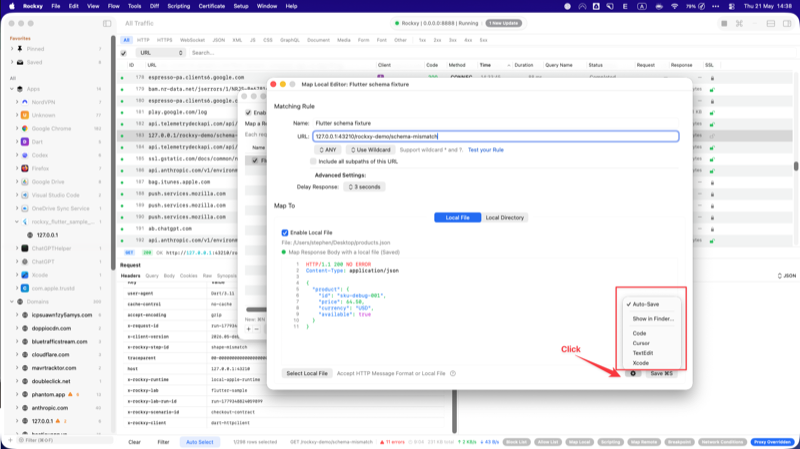Click the Select Local File button
This screenshot has height=449, width=800.
pos(307,373)
